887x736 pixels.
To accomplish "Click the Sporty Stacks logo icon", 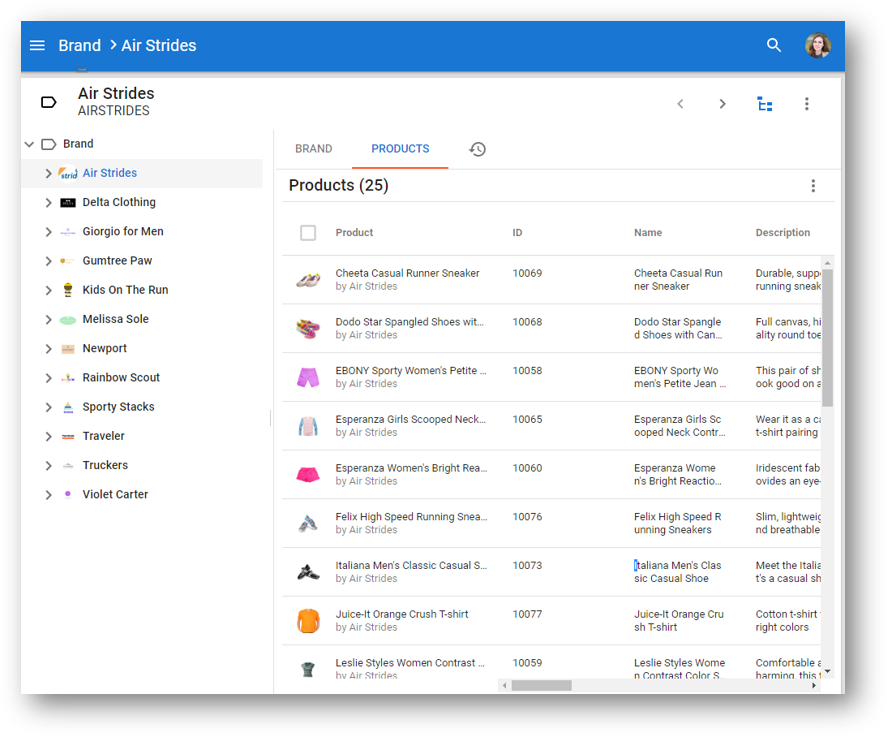I will 68,407.
